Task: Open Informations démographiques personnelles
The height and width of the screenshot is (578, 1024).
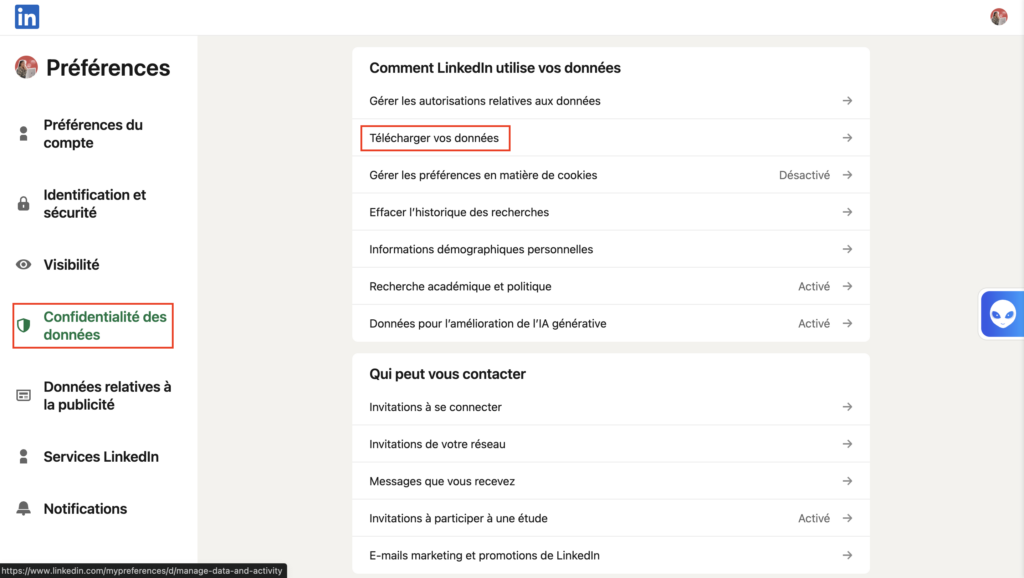Action: [x=611, y=249]
